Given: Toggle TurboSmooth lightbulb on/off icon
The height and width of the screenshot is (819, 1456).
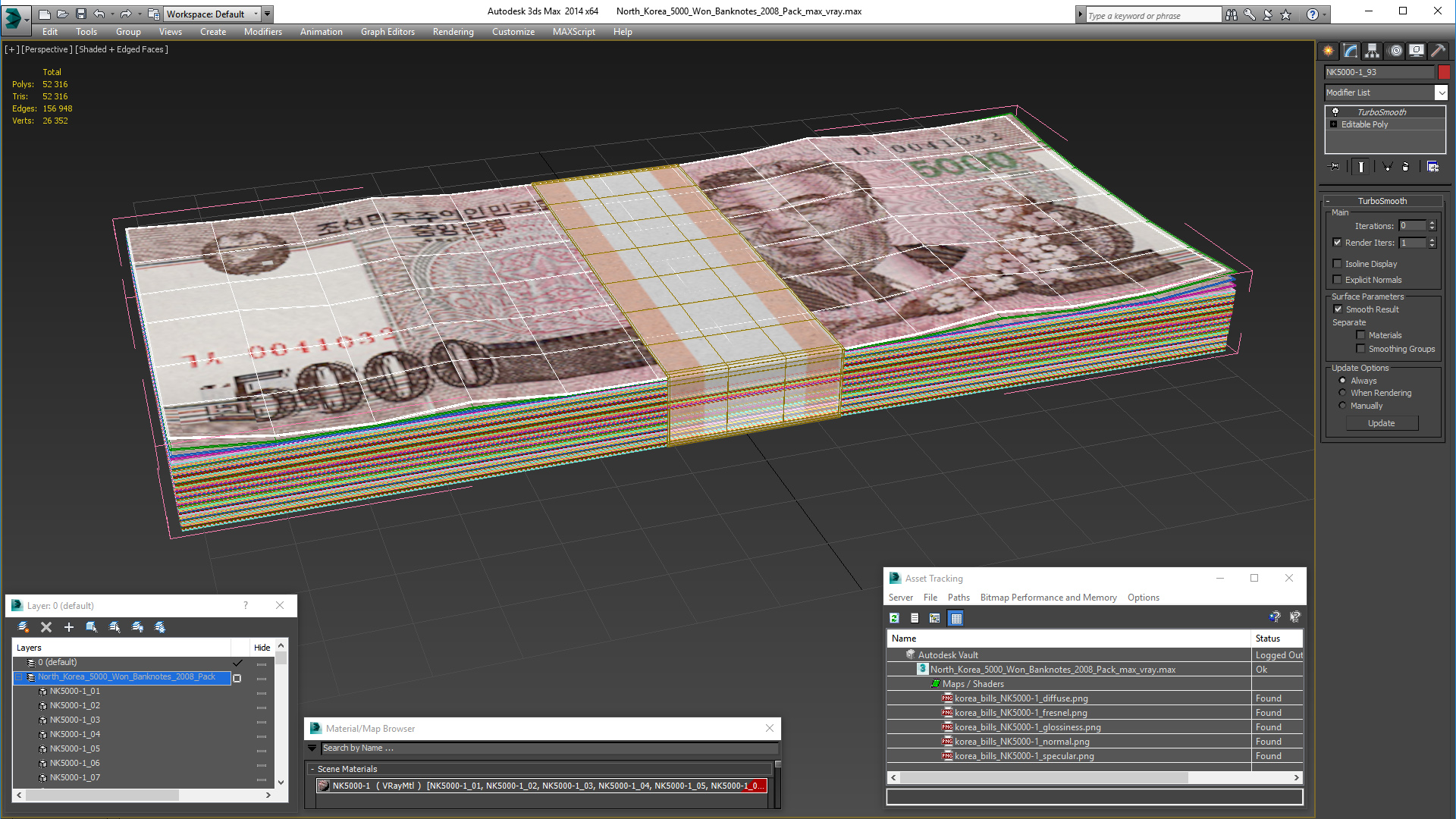Looking at the screenshot, I should pos(1335,111).
